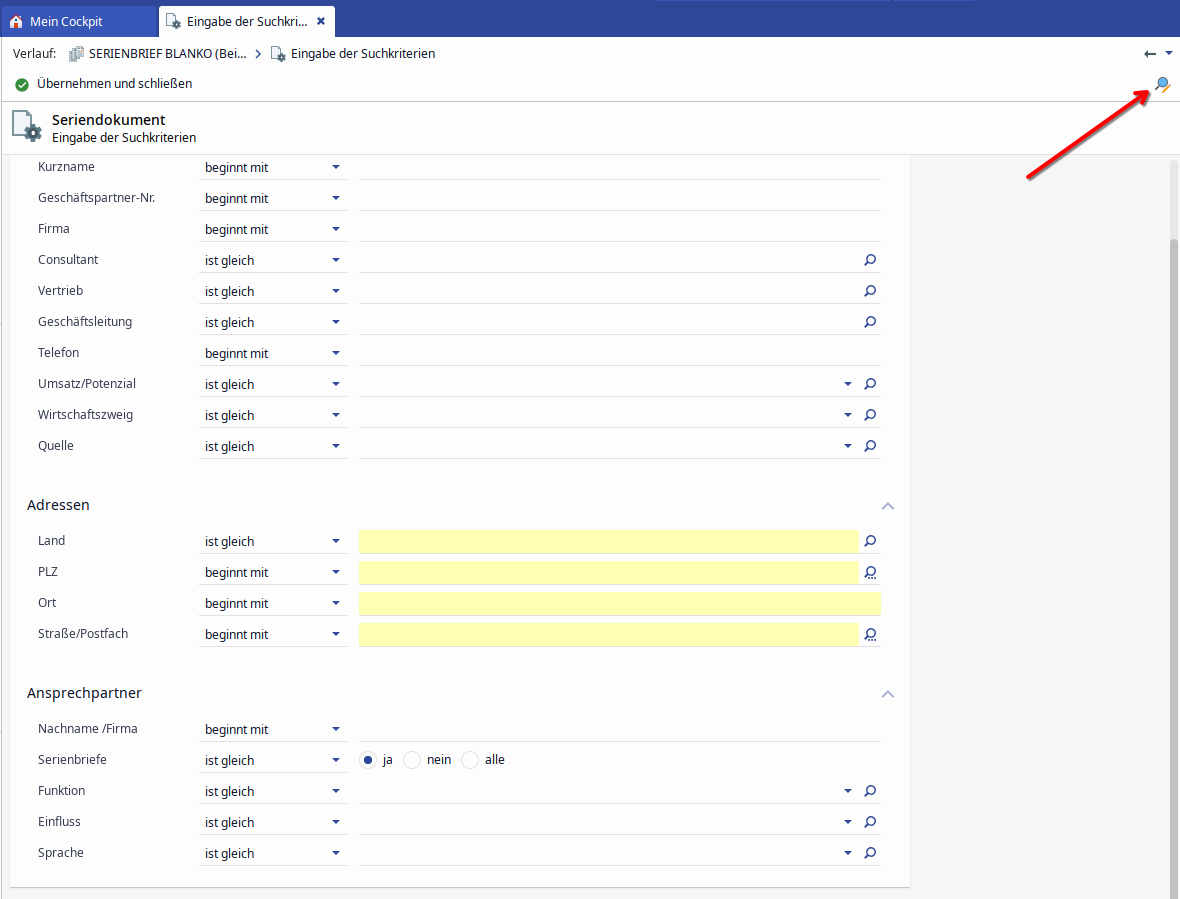Screen dimensions: 1180x899
Task: Click the back arrow in the history bar
Action: coord(1150,54)
